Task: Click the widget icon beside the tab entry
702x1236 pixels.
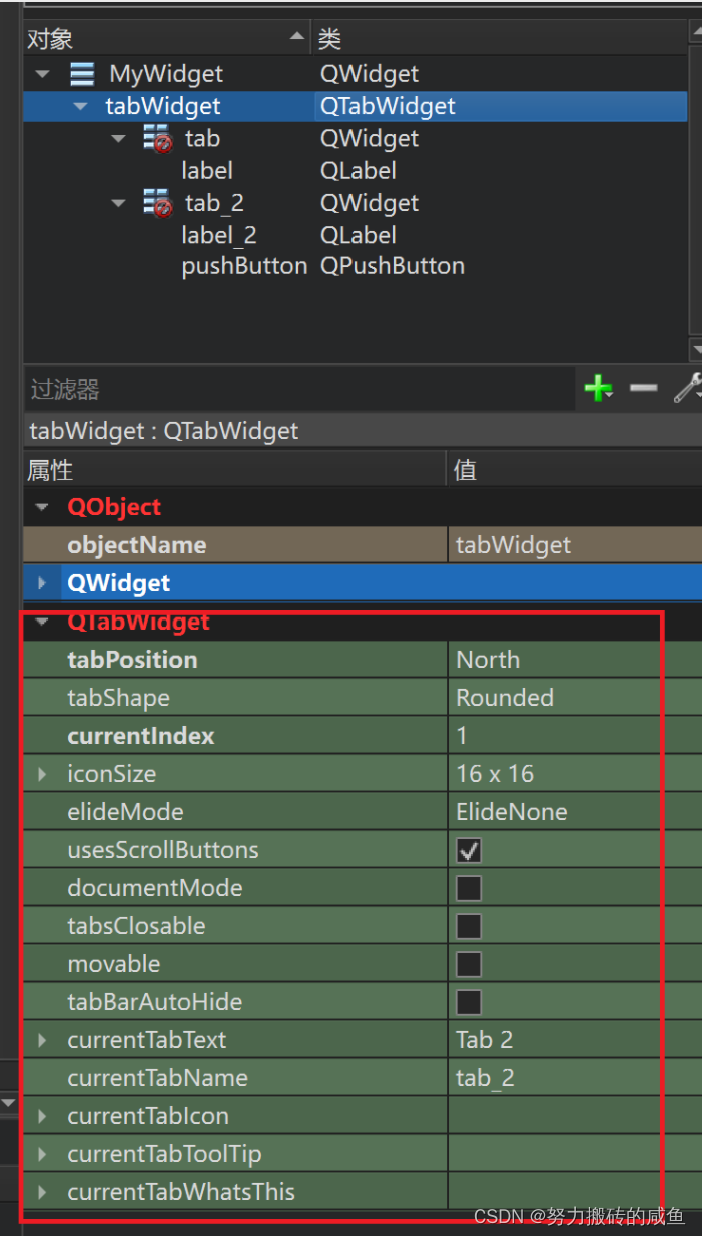Action: pyautogui.click(x=157, y=138)
